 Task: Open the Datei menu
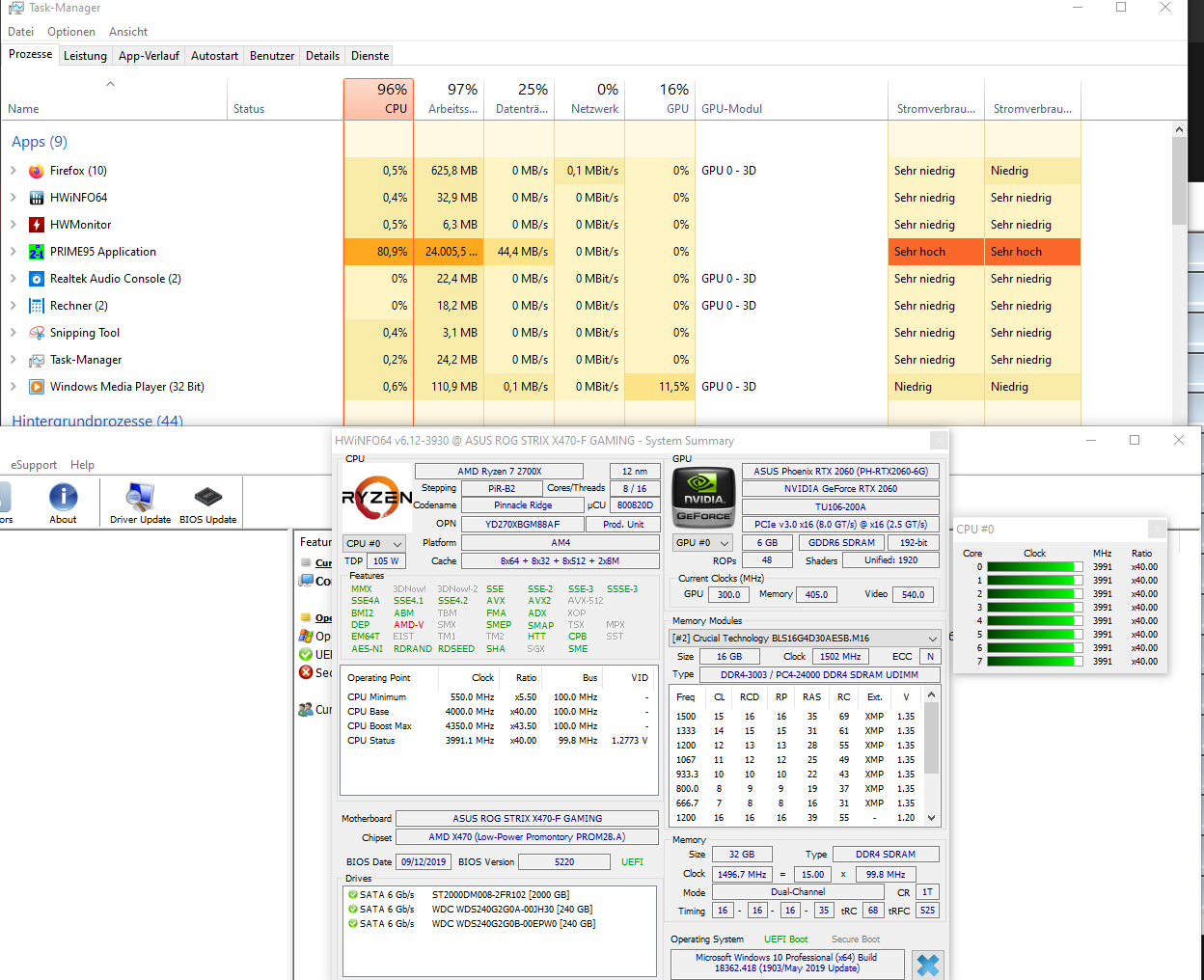[21, 32]
